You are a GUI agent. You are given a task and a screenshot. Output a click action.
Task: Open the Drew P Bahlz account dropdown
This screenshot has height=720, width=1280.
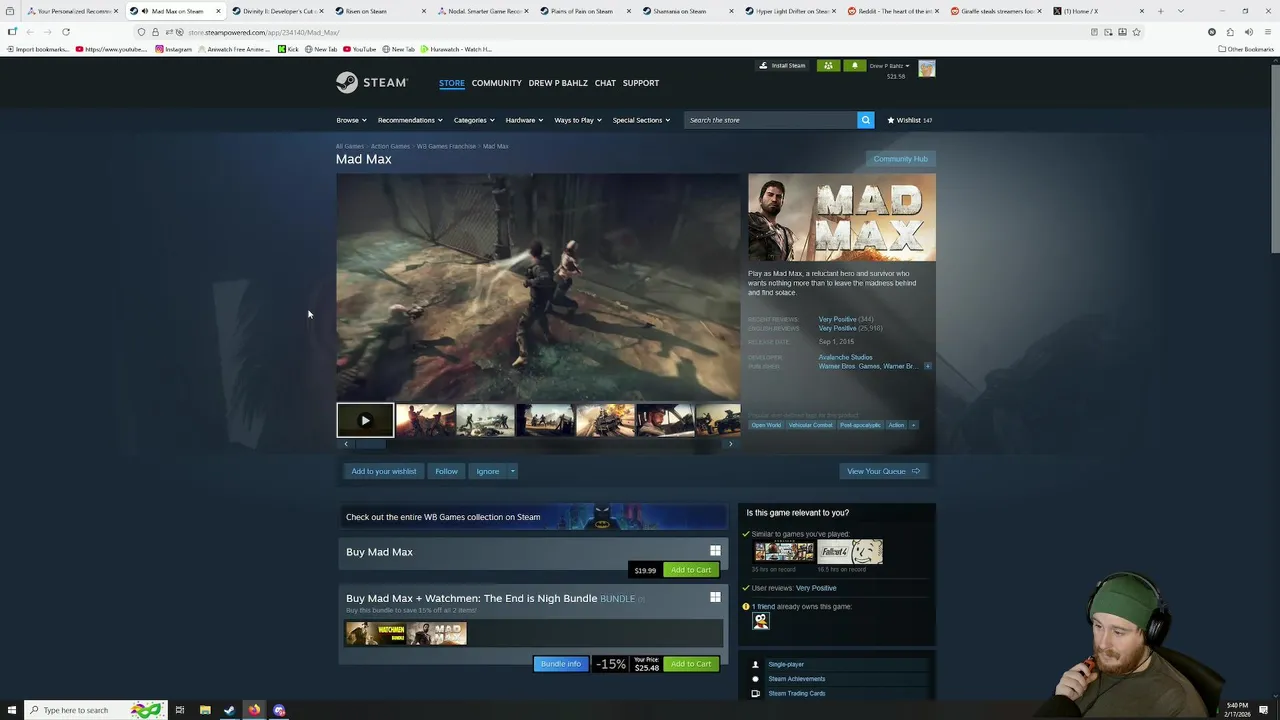[x=889, y=66]
